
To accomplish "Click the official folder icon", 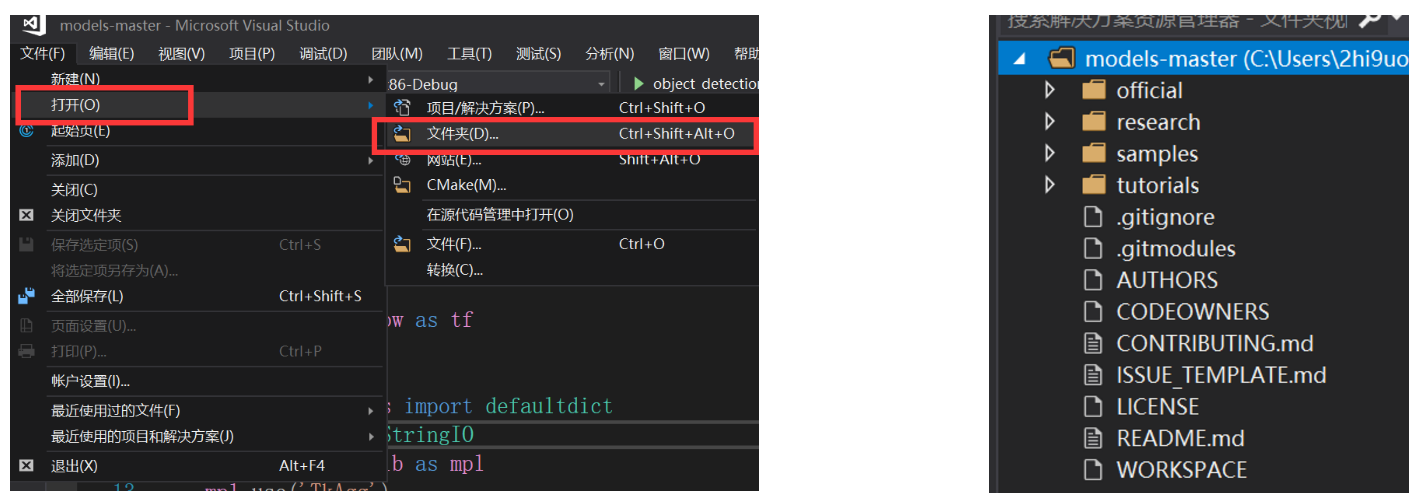I will 1095,90.
